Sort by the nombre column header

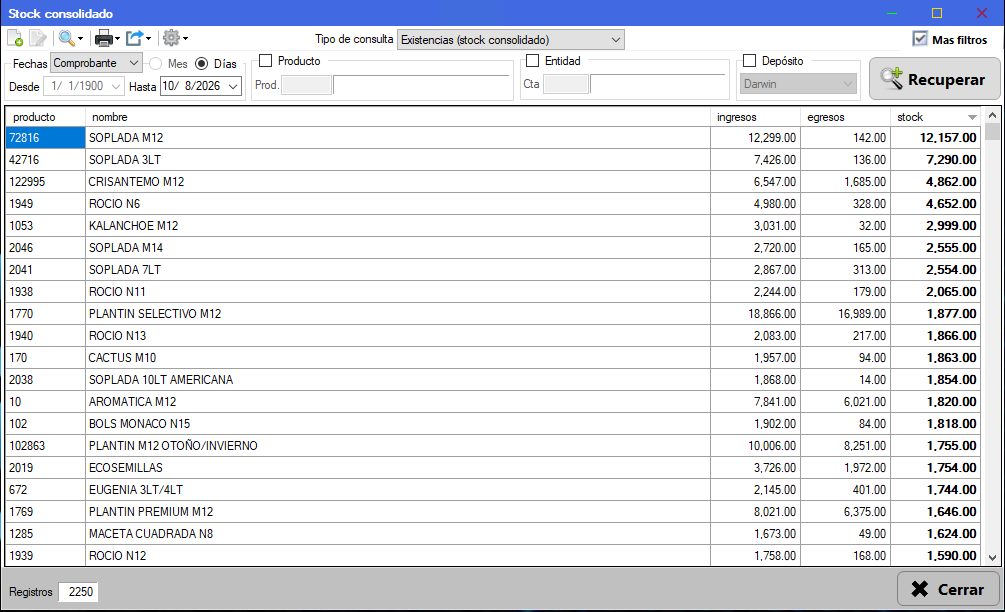click(x=397, y=117)
